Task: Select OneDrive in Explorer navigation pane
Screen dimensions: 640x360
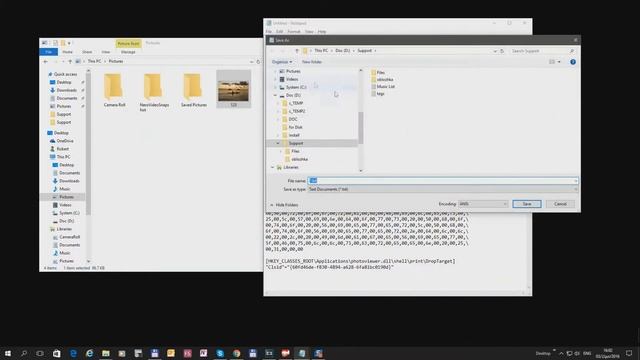Action: (65, 141)
